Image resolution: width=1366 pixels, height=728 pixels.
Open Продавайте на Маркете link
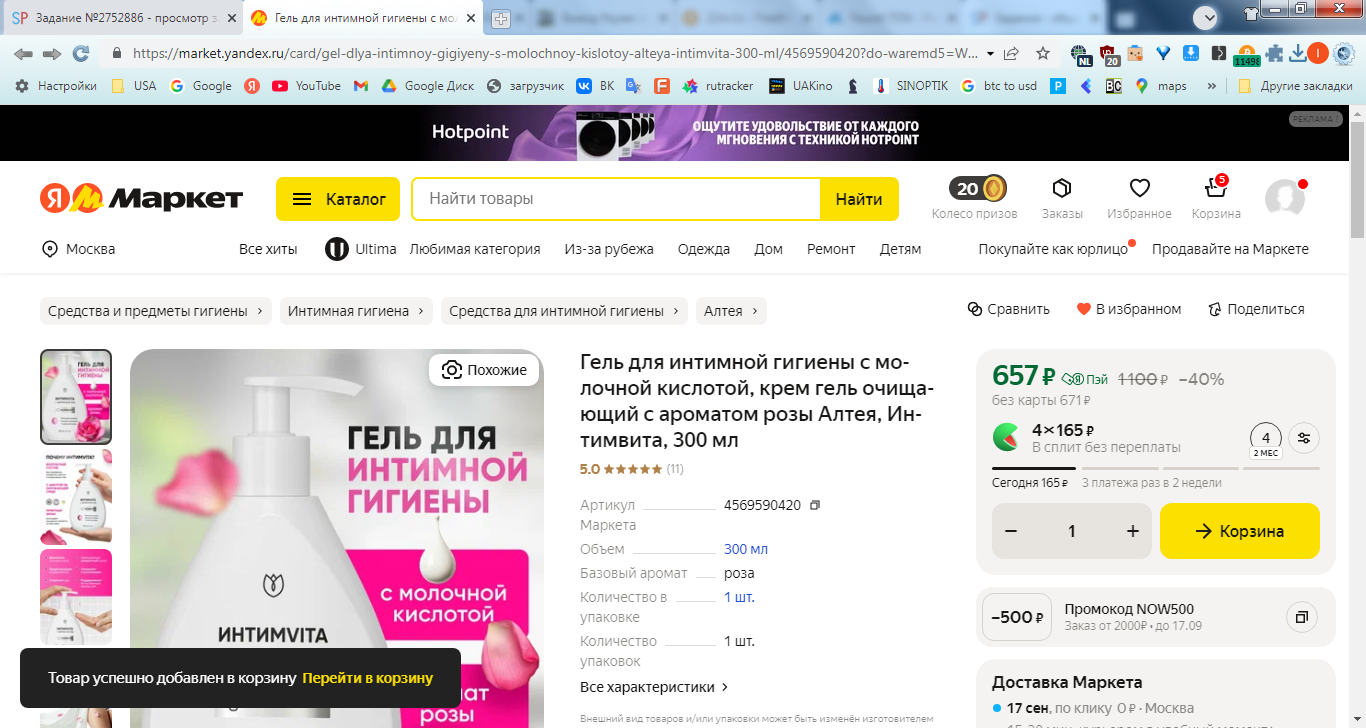click(1230, 249)
